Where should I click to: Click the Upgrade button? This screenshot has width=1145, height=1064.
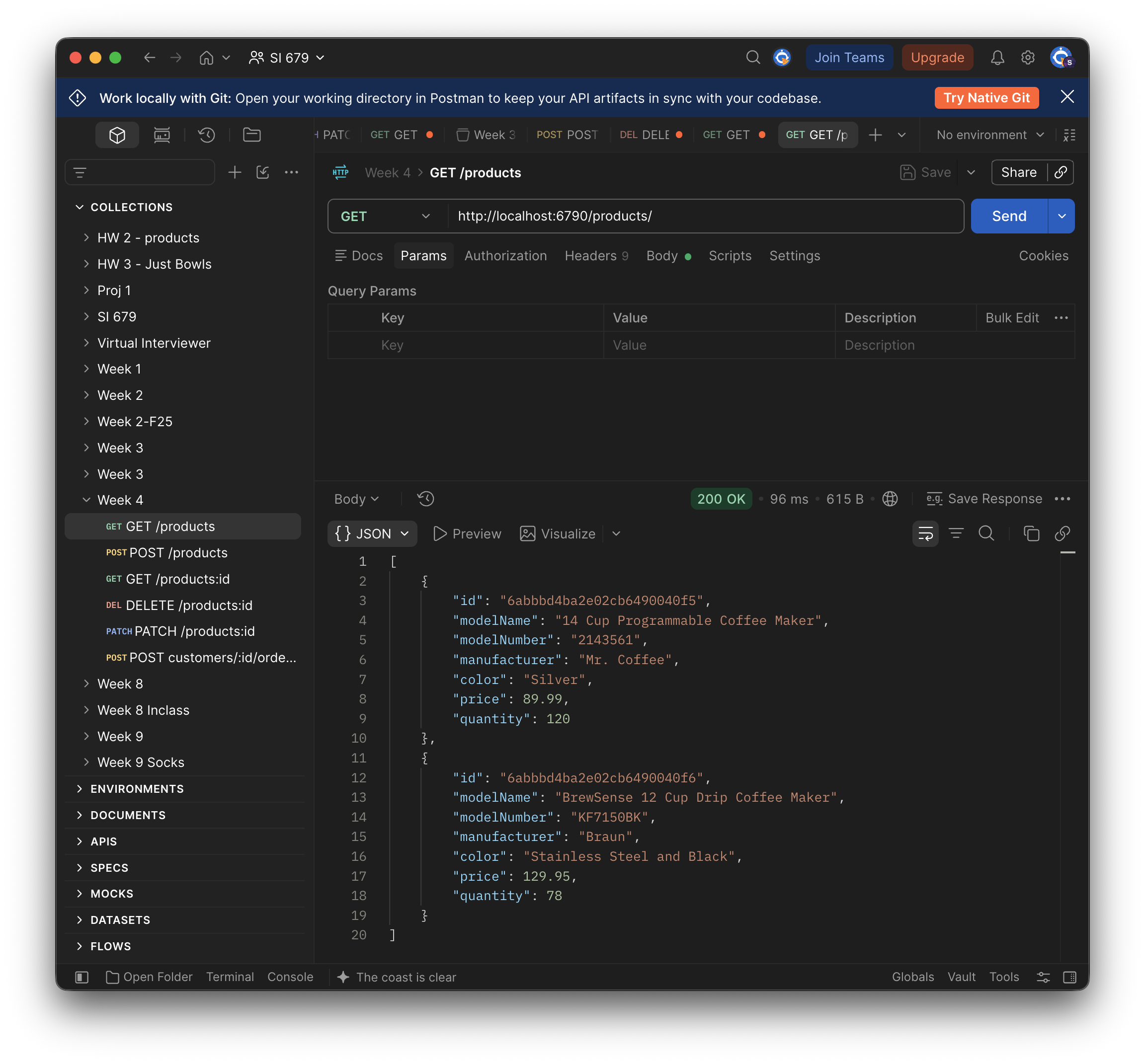coord(937,58)
